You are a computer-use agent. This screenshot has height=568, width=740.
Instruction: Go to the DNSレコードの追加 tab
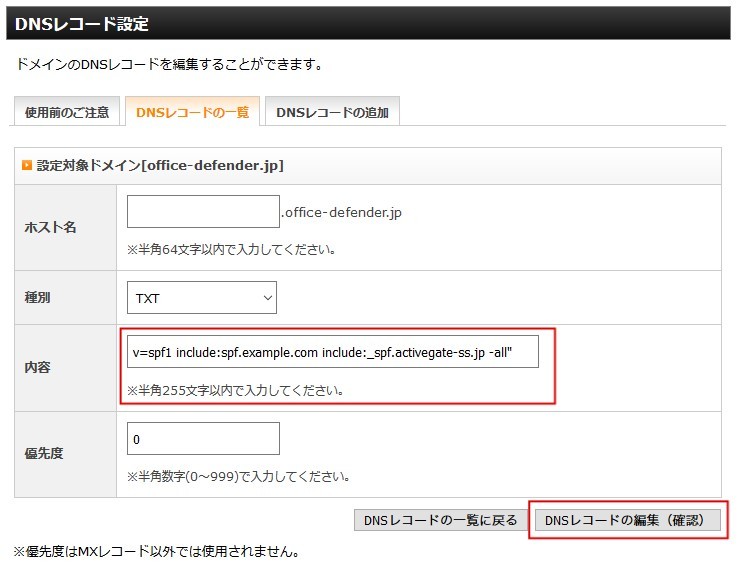point(332,112)
